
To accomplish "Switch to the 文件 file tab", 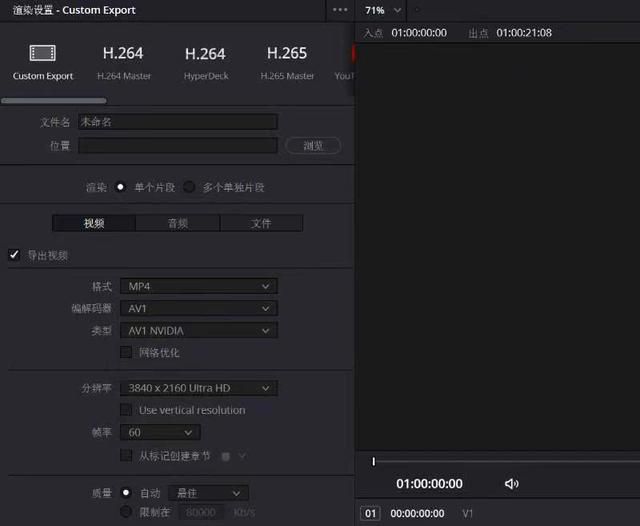I will [x=261, y=223].
